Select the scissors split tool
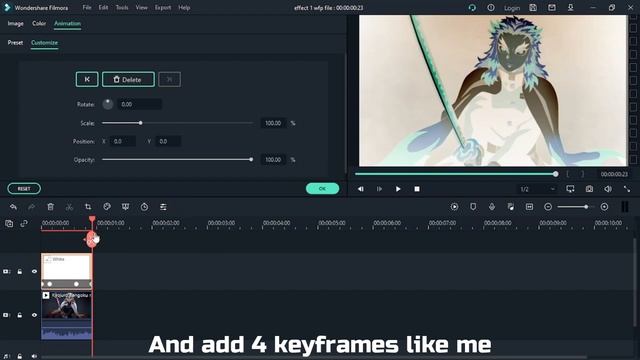Image resolution: width=640 pixels, height=360 pixels. [x=69, y=207]
